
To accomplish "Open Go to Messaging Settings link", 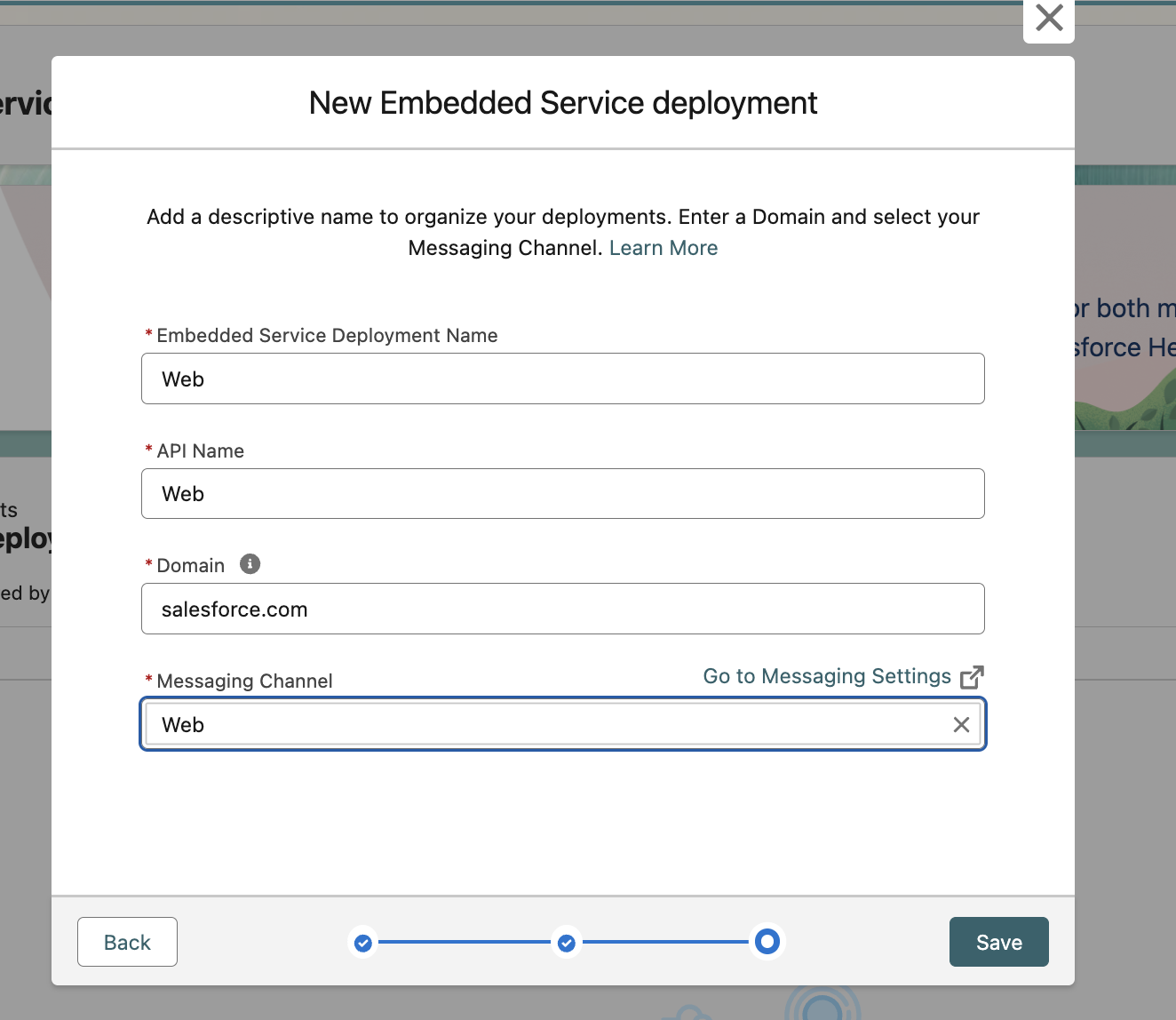I will tap(826, 676).
